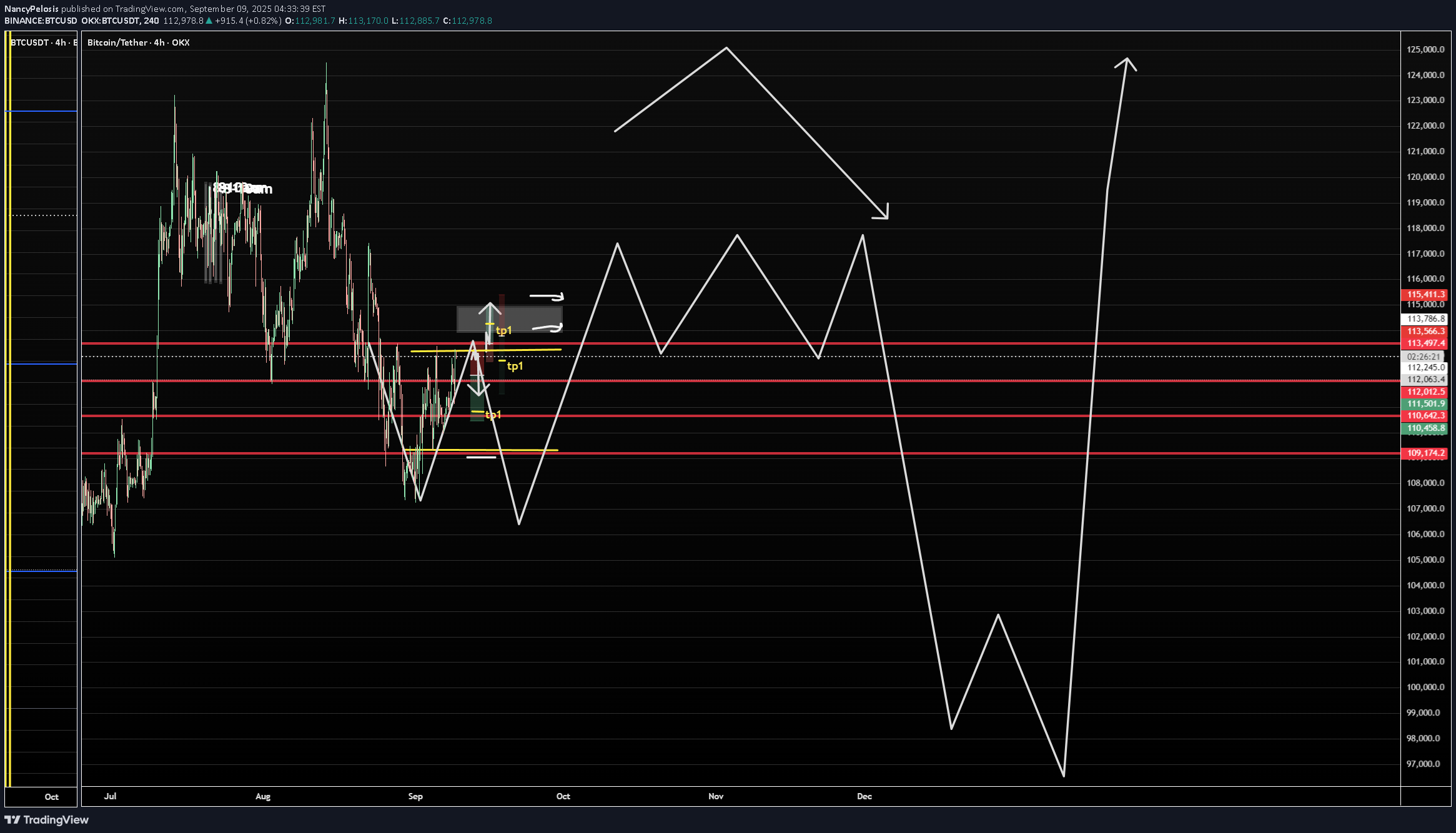Click the 105,000.0 price axis label
Screen dimensions: 1456x833
coord(1425,559)
